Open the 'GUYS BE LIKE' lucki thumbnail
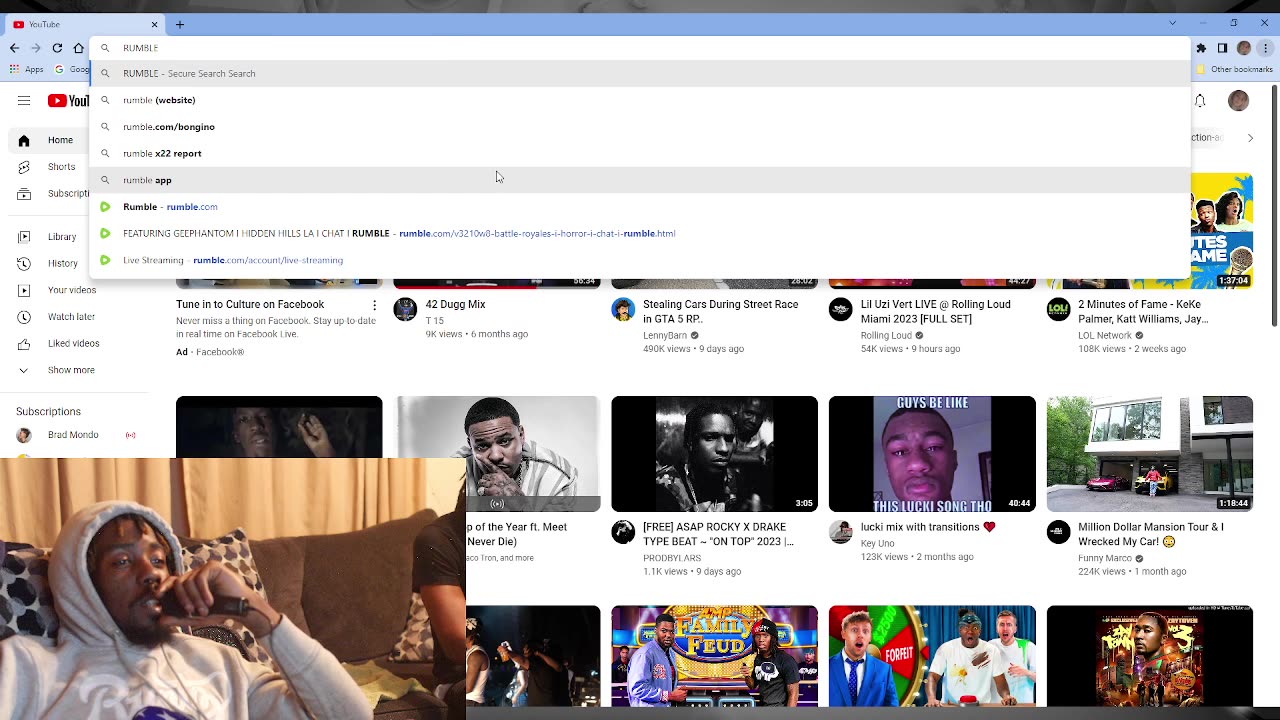1280x720 pixels. click(932, 454)
